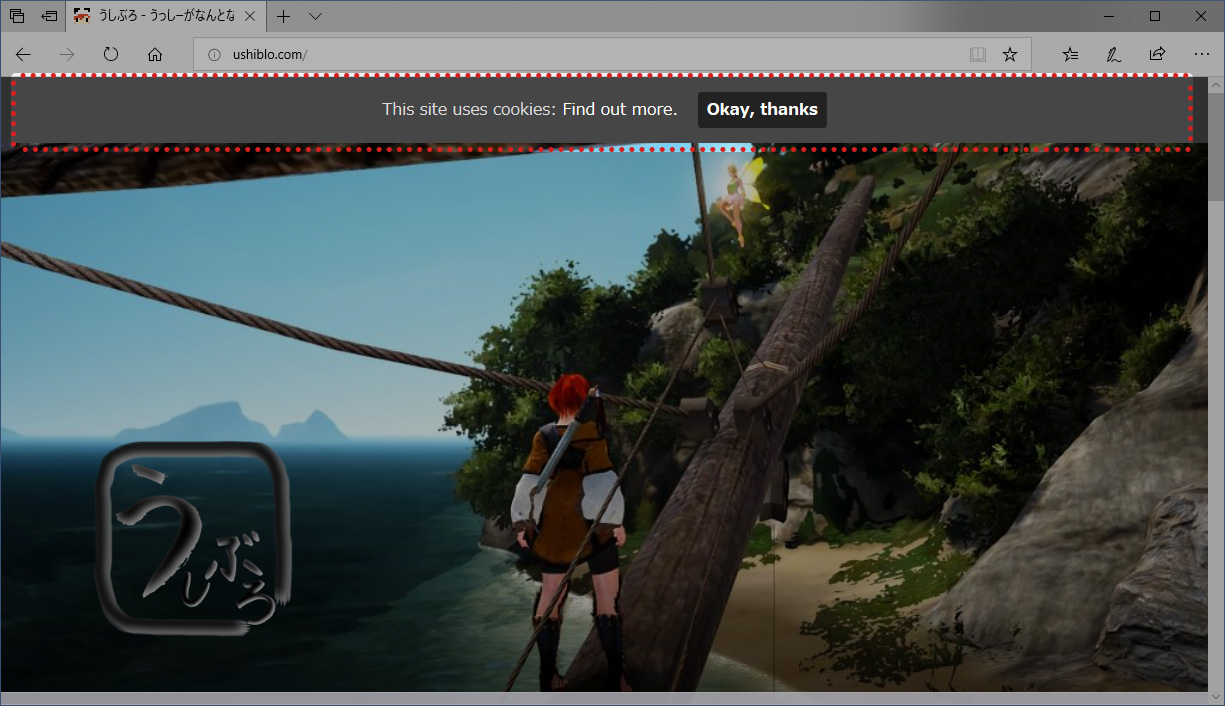Add page to favorites star
The image size is (1225, 706).
pos(1010,55)
